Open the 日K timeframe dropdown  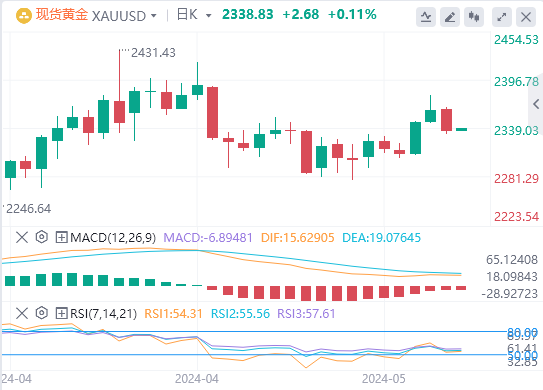194,15
